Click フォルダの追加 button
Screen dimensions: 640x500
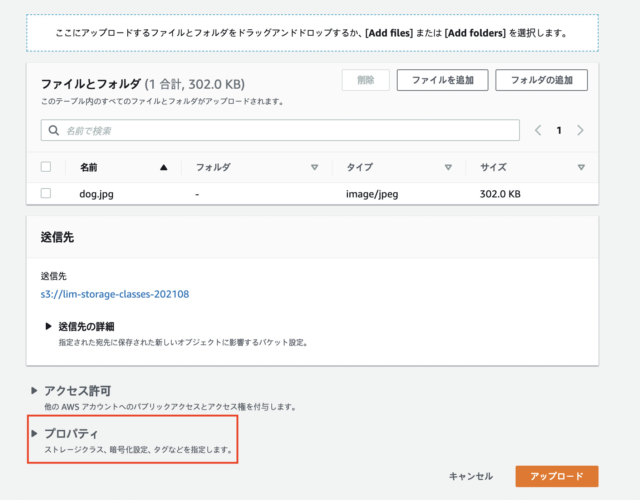coord(541,80)
